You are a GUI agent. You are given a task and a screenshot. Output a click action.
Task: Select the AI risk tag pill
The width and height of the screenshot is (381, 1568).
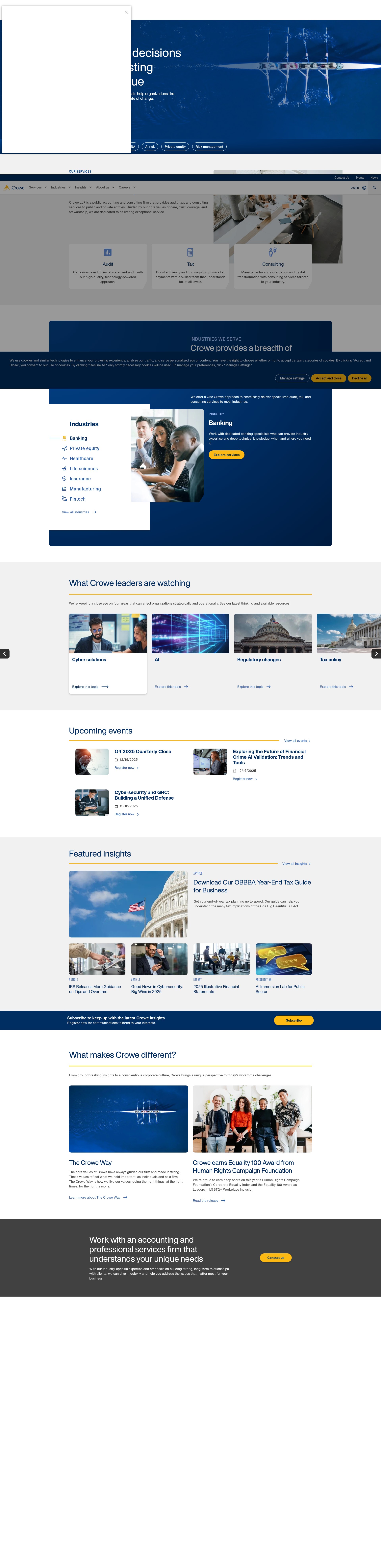[150, 147]
